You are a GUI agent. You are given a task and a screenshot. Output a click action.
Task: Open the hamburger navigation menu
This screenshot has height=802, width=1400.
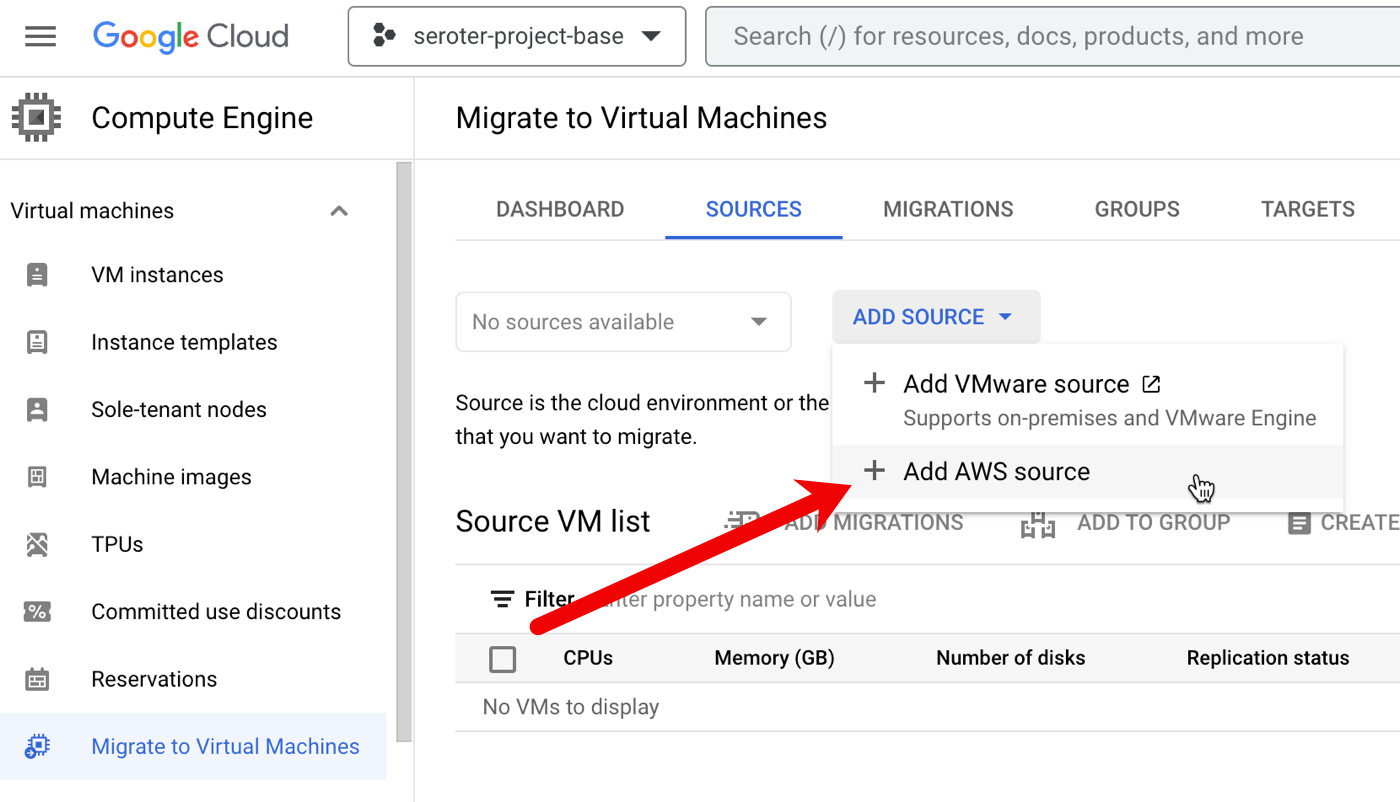pyautogui.click(x=40, y=37)
